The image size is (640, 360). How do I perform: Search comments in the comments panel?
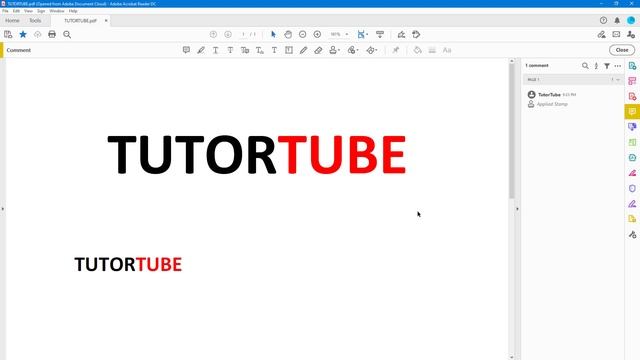coord(585,66)
